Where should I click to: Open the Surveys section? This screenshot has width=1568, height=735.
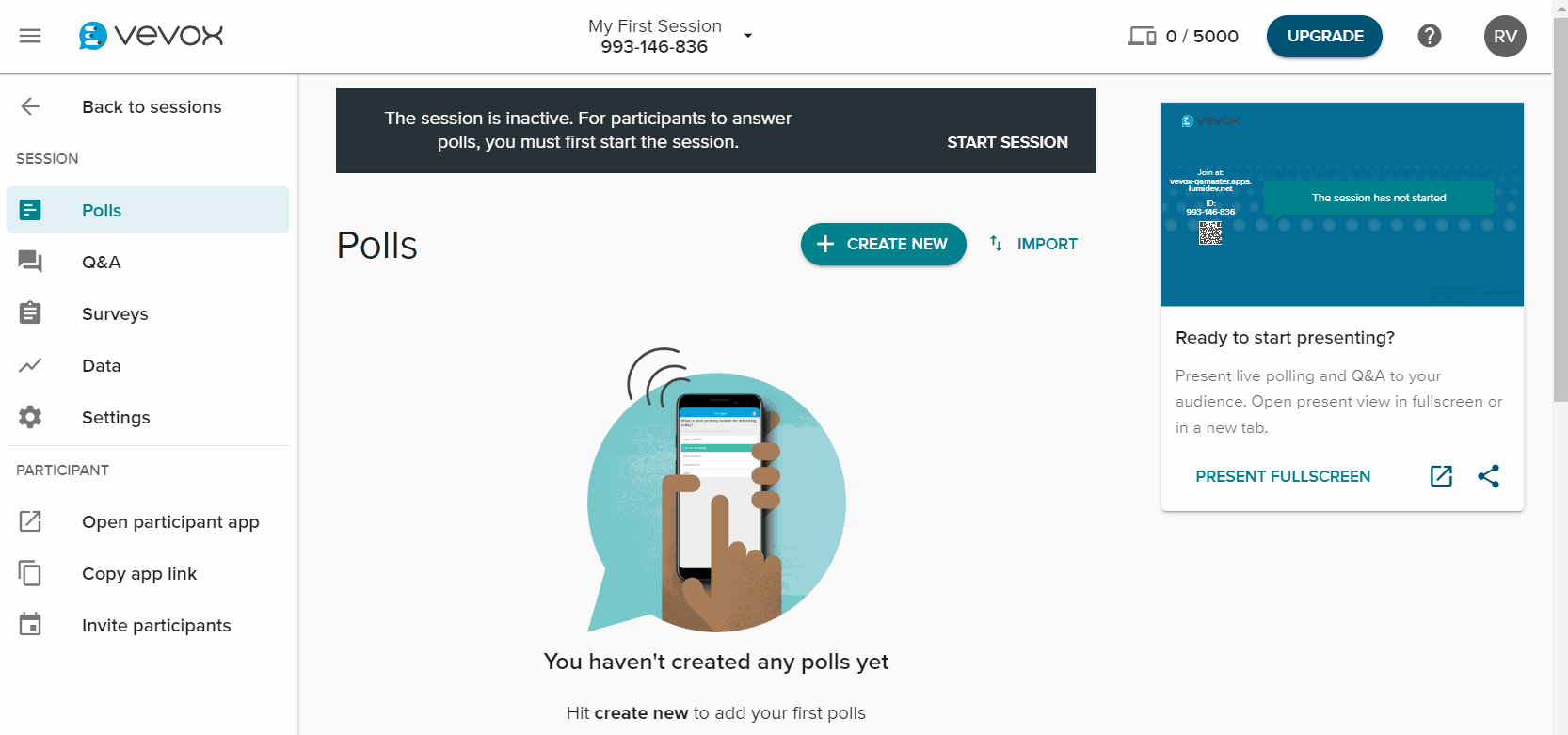pos(148,313)
